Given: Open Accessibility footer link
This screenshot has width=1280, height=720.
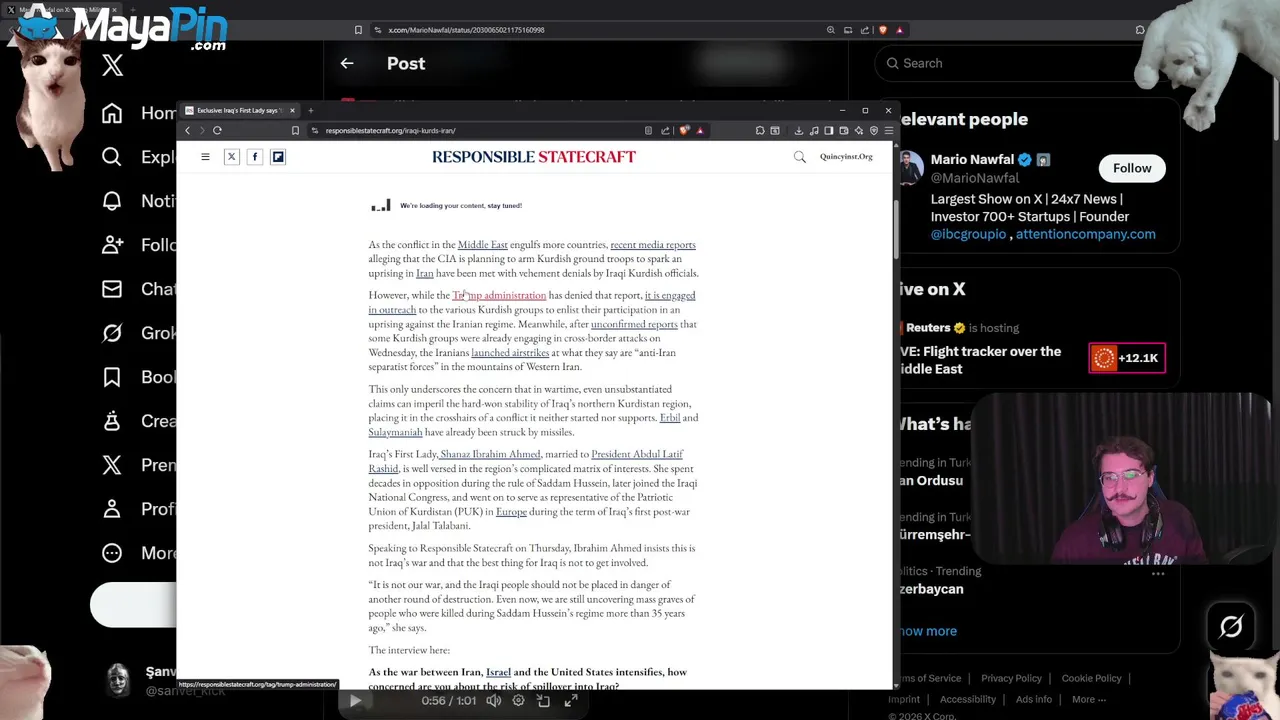Looking at the screenshot, I should pos(968,699).
